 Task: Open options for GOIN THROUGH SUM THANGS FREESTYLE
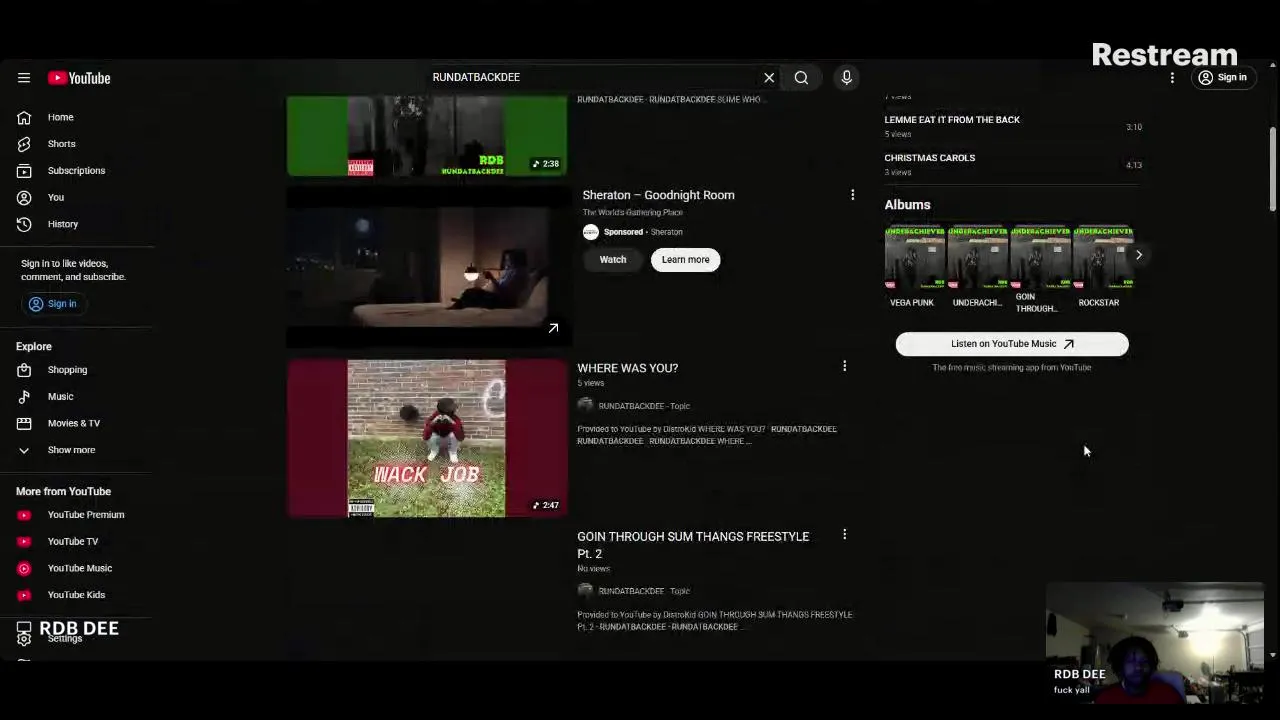point(844,535)
